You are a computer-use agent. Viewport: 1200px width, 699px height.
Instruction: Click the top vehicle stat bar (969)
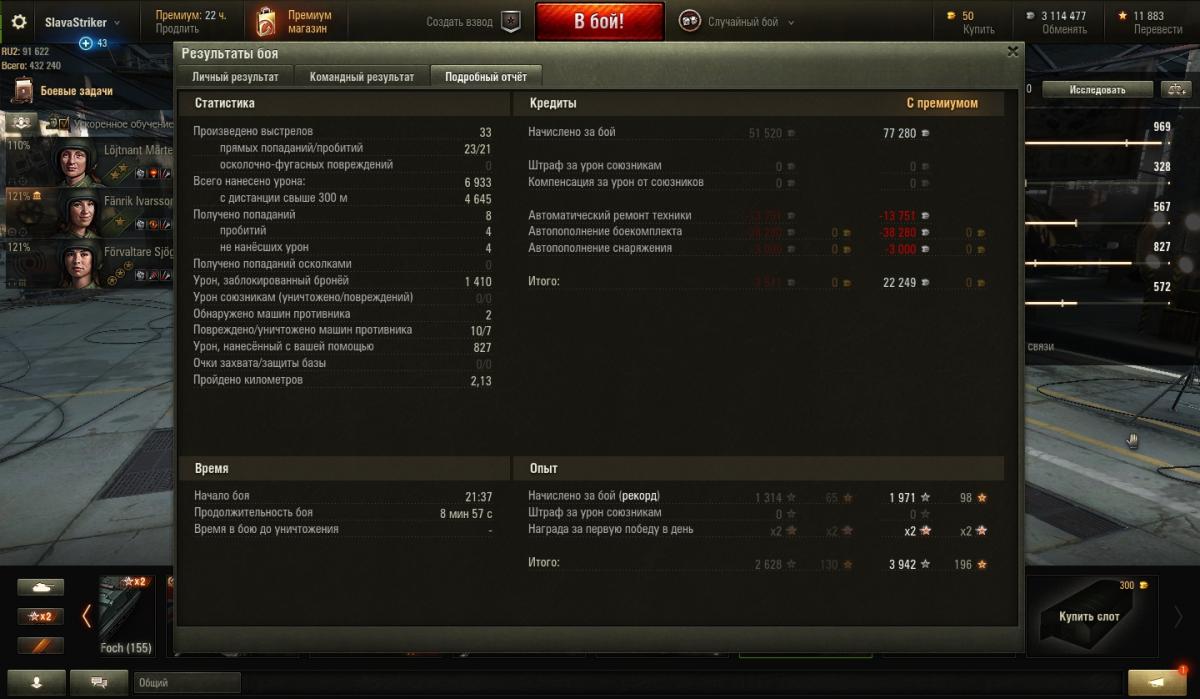[1099, 142]
